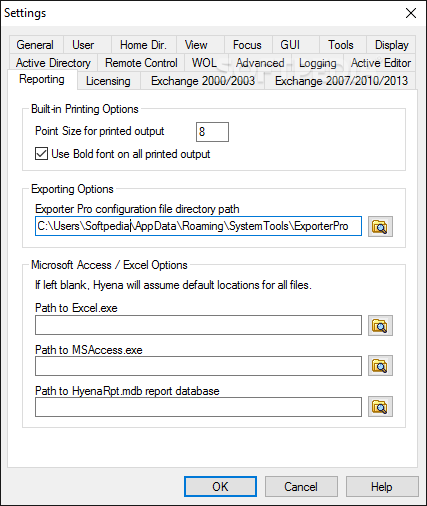This screenshot has width=427, height=506.
Task: Switch to the WOL tab
Action: pyautogui.click(x=206, y=63)
